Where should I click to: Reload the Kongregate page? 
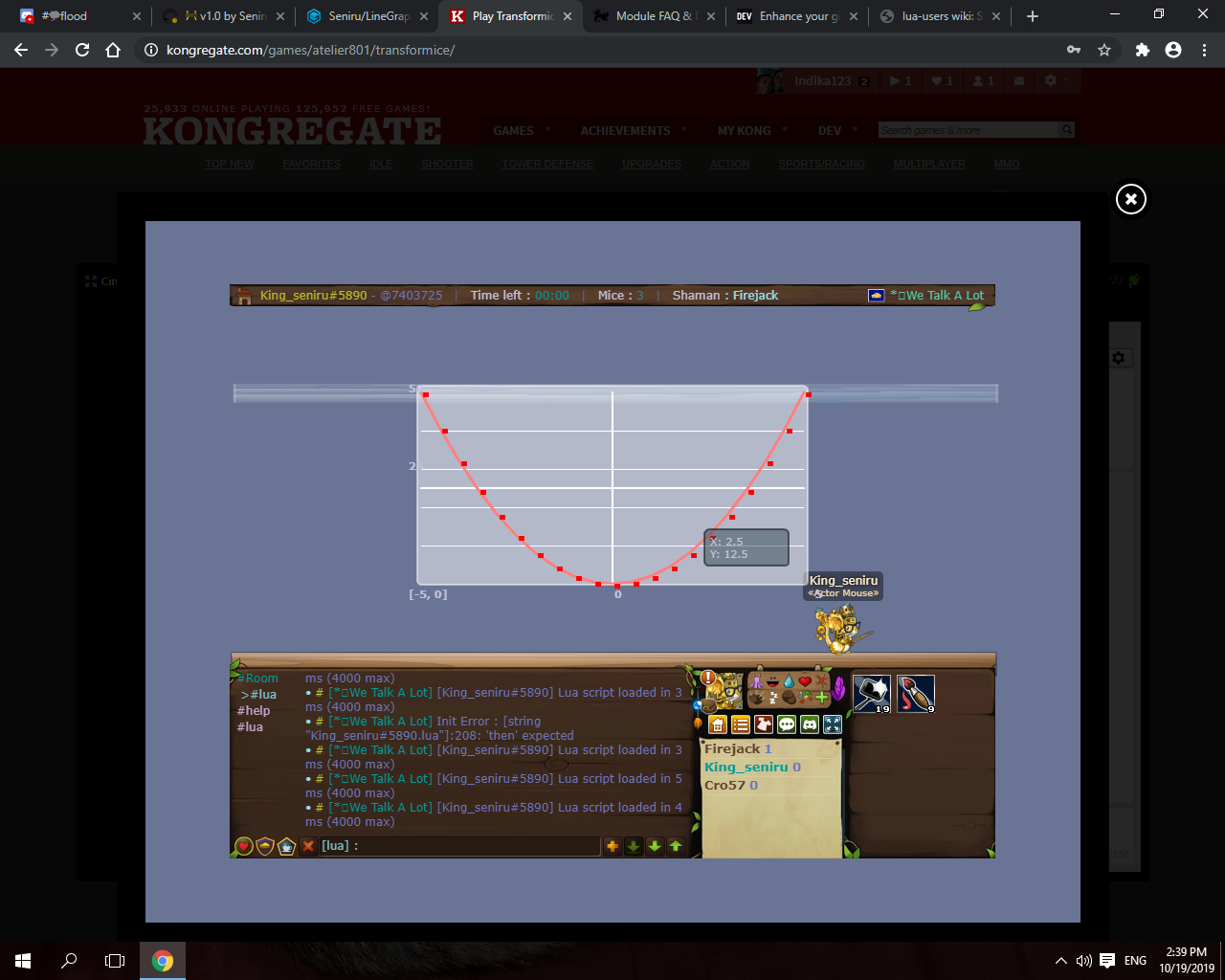tap(82, 50)
